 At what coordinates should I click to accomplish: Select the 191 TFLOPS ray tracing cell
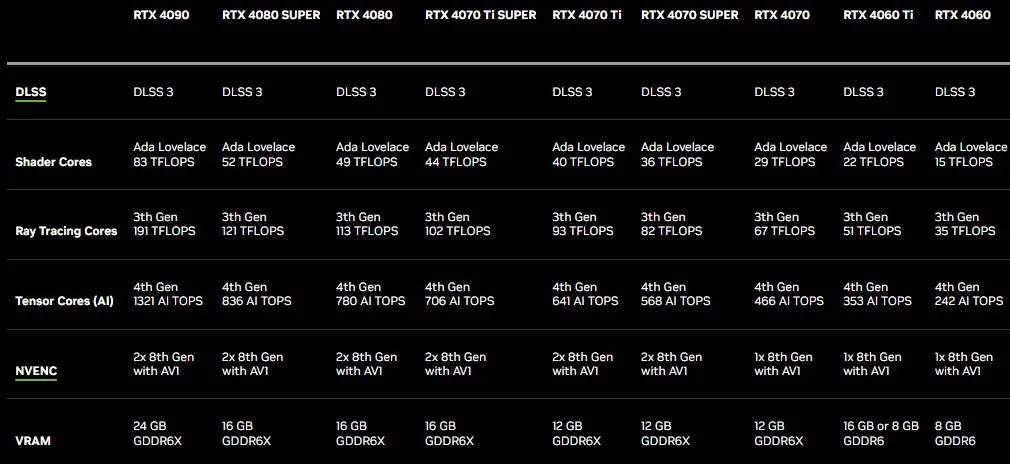point(164,231)
